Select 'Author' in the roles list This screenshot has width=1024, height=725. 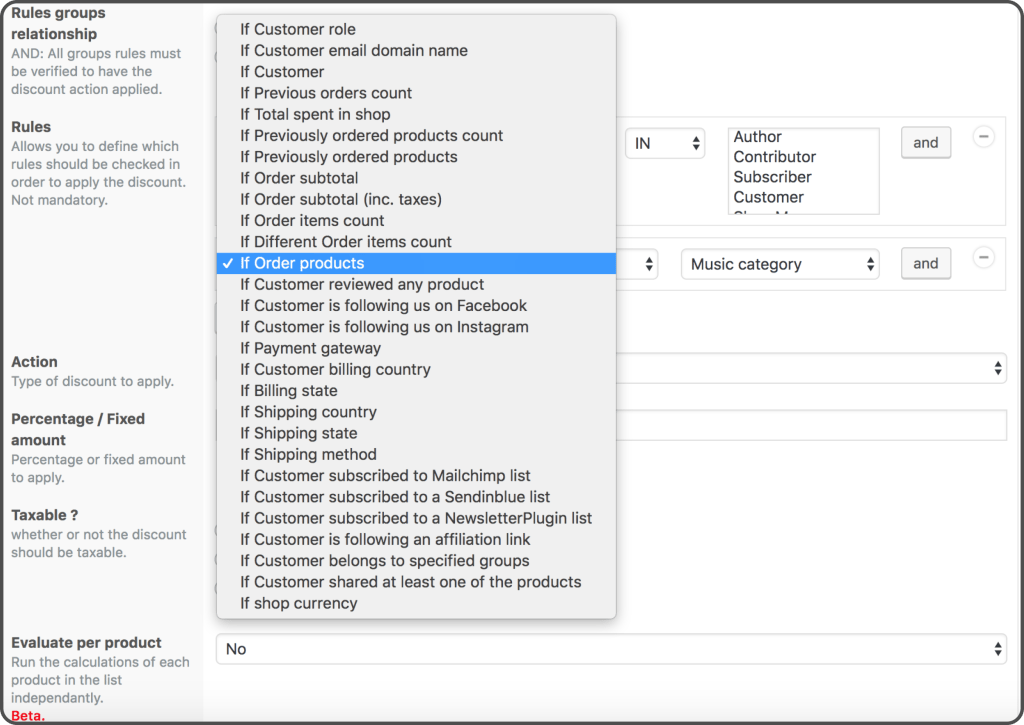click(x=758, y=137)
